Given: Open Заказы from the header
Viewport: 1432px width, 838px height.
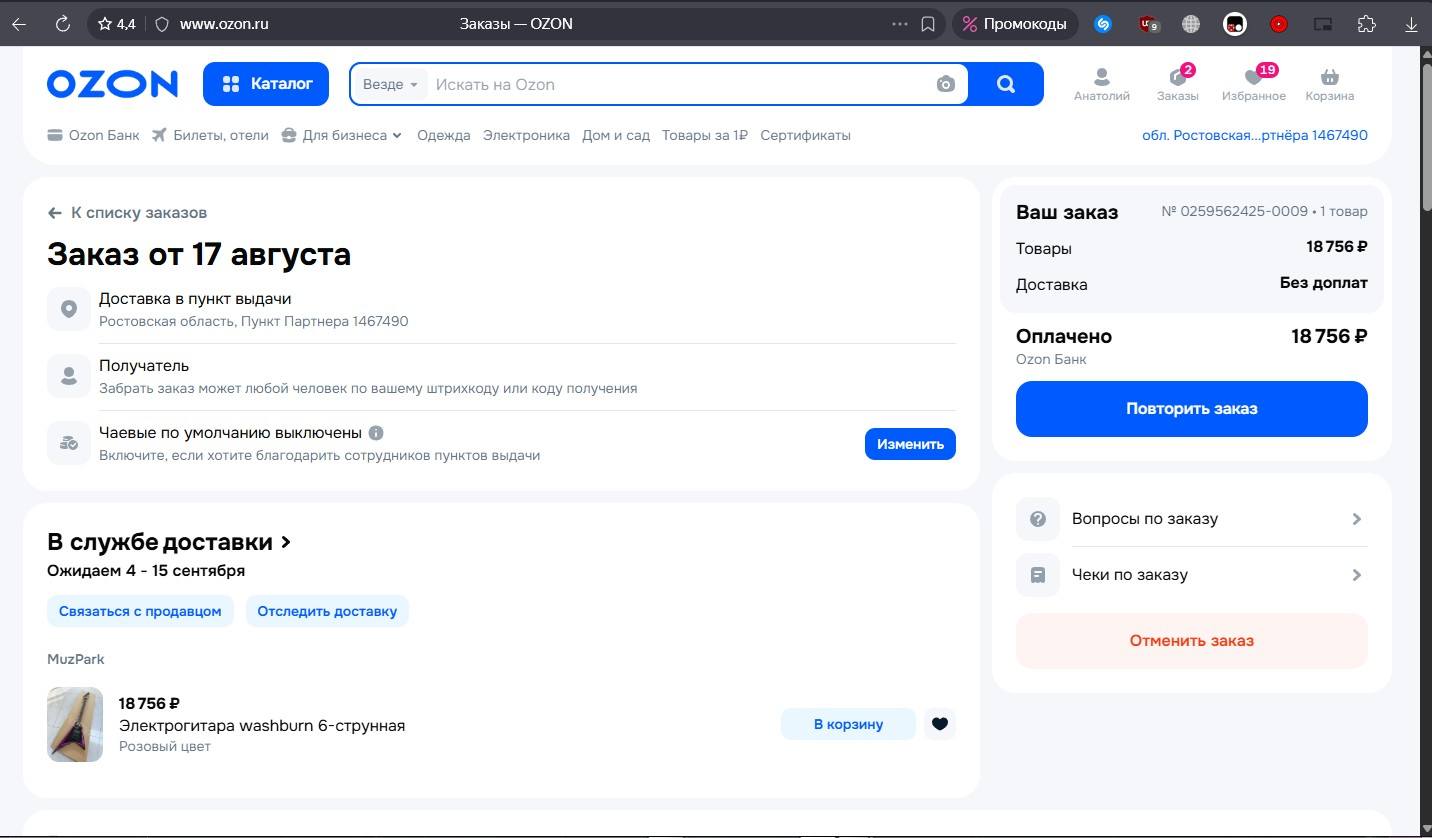Looking at the screenshot, I should point(1178,84).
